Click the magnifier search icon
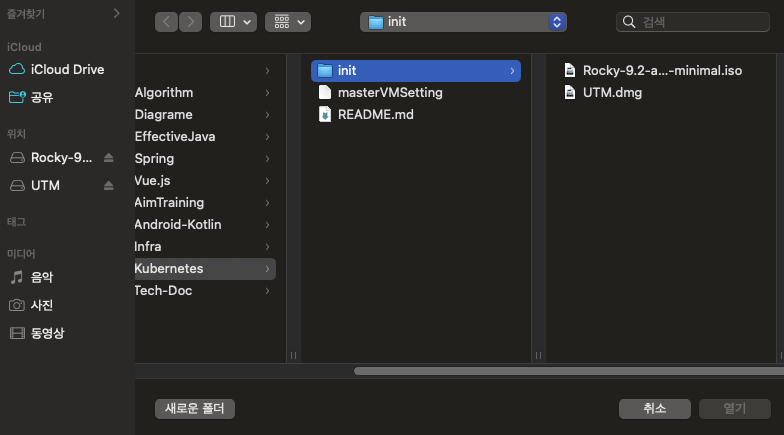This screenshot has width=784, height=435. [629, 22]
